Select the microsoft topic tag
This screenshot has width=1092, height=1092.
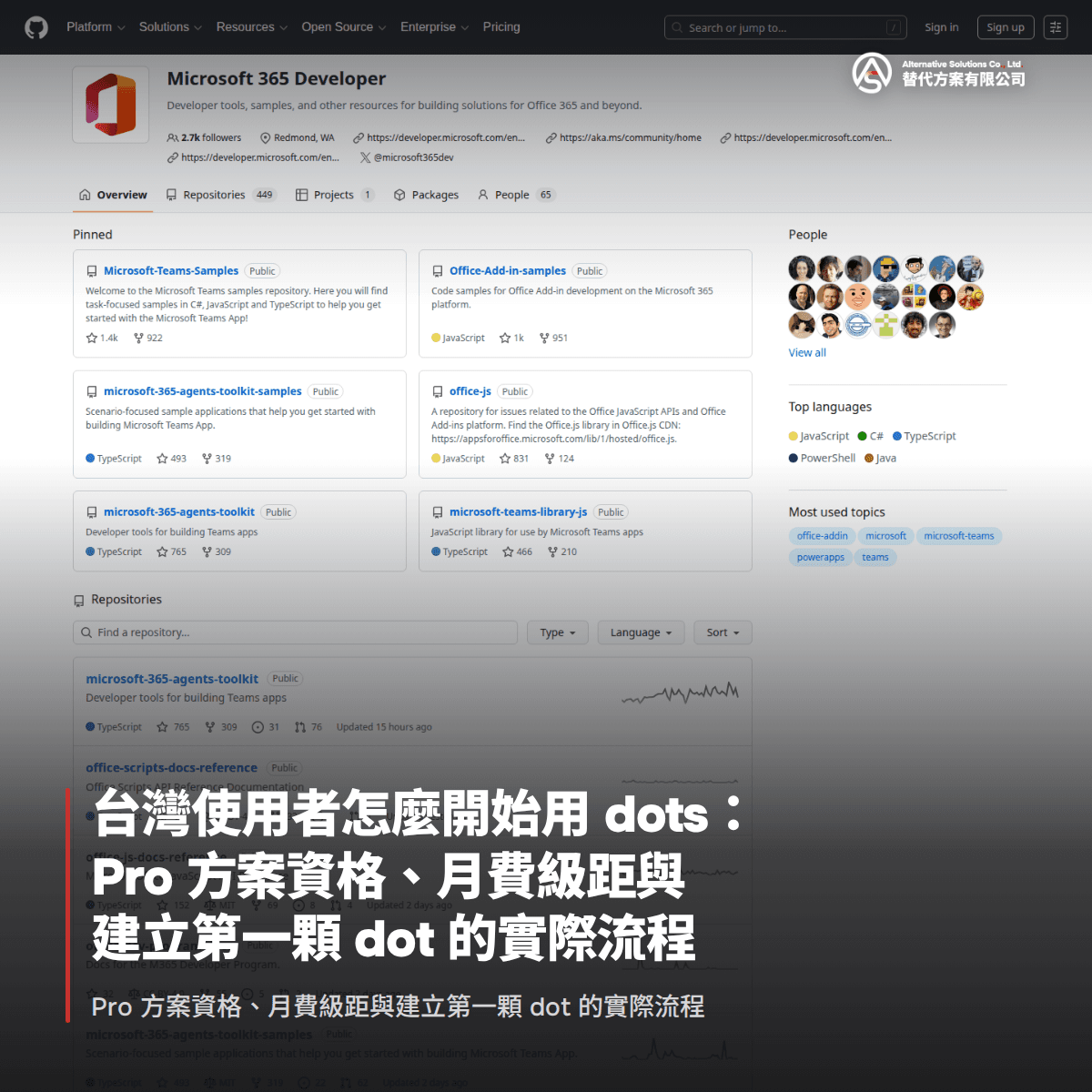(x=885, y=536)
